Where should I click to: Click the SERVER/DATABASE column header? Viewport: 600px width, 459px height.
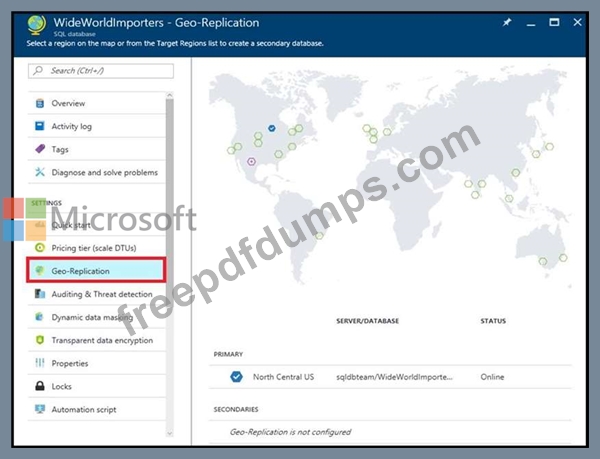coord(367,321)
